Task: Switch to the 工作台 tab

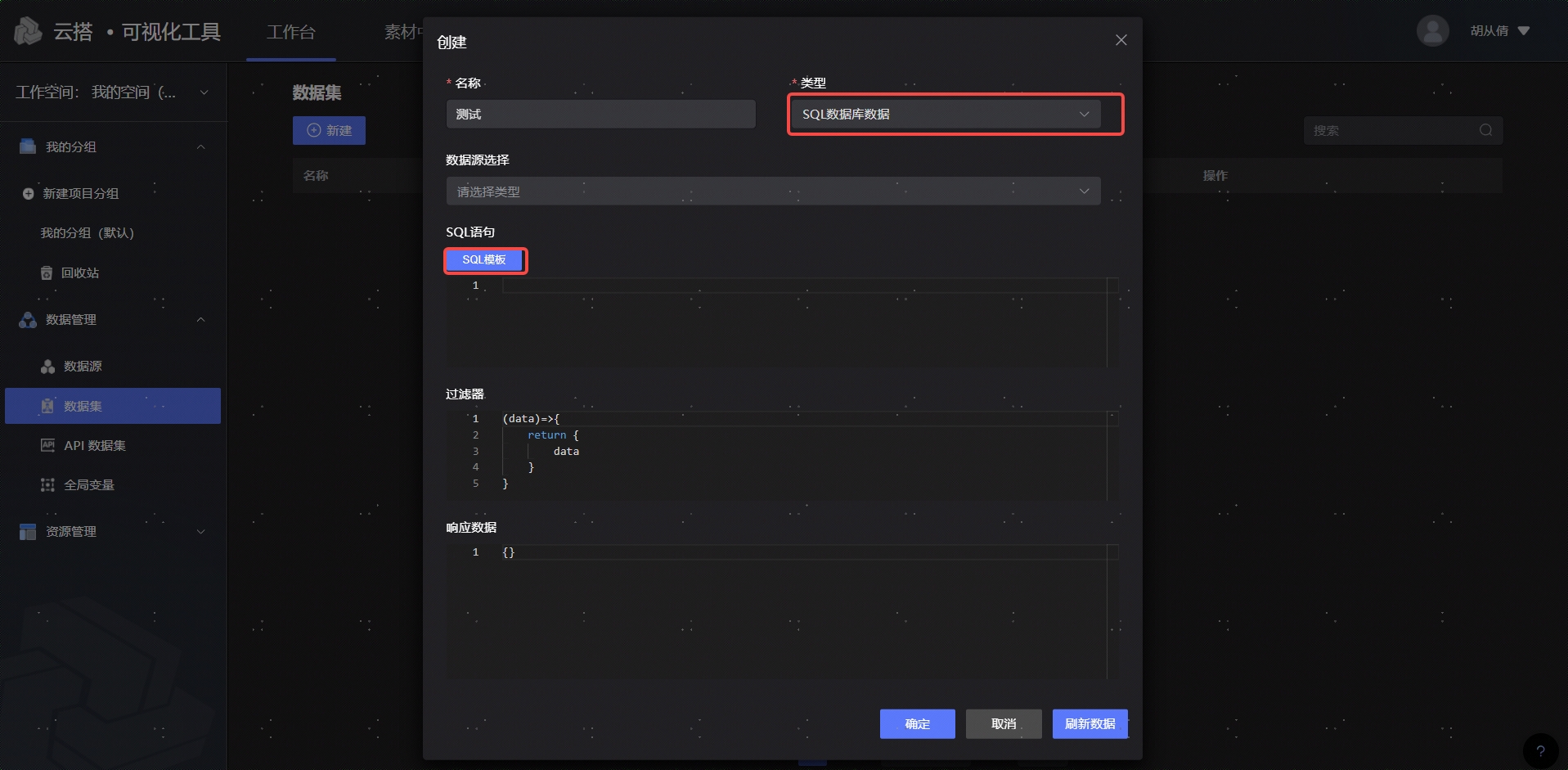Action: pyautogui.click(x=290, y=32)
